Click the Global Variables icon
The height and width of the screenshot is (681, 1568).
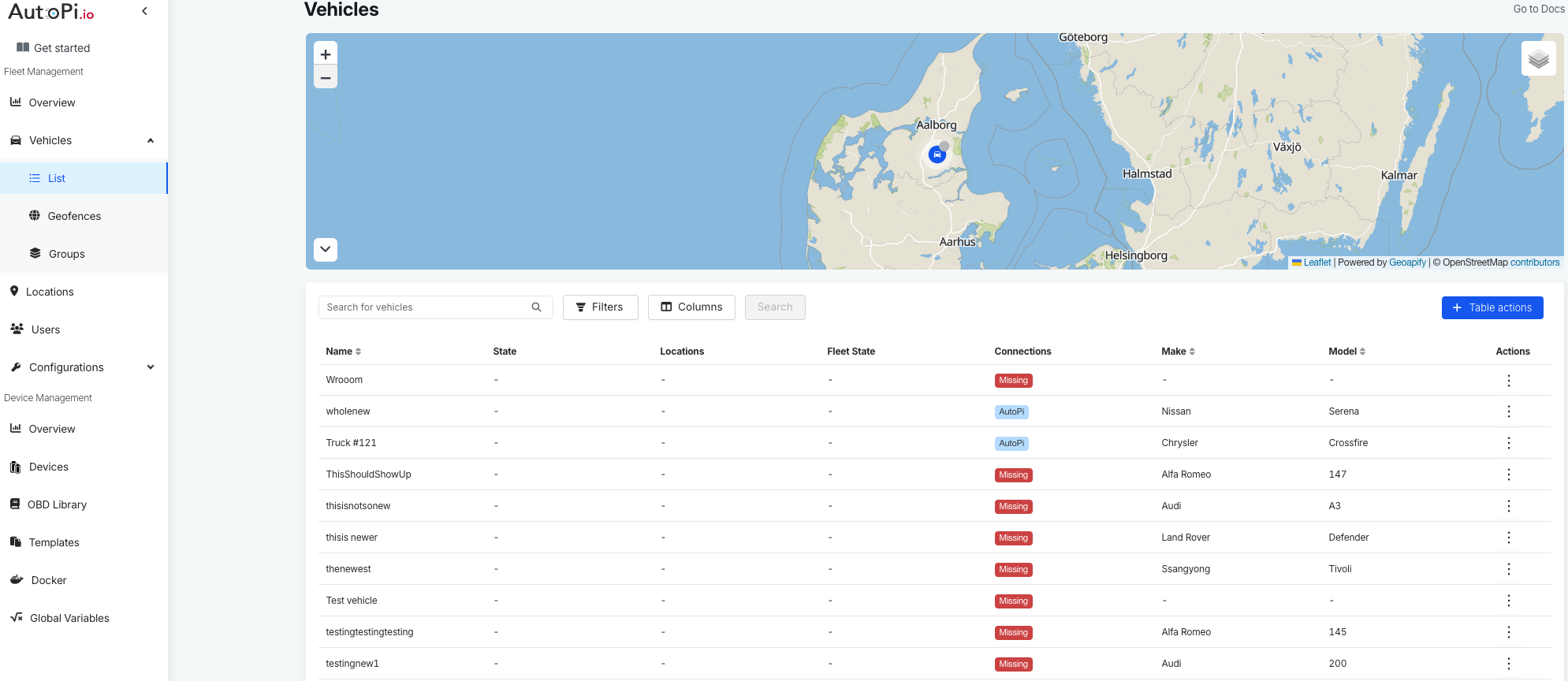pos(16,617)
